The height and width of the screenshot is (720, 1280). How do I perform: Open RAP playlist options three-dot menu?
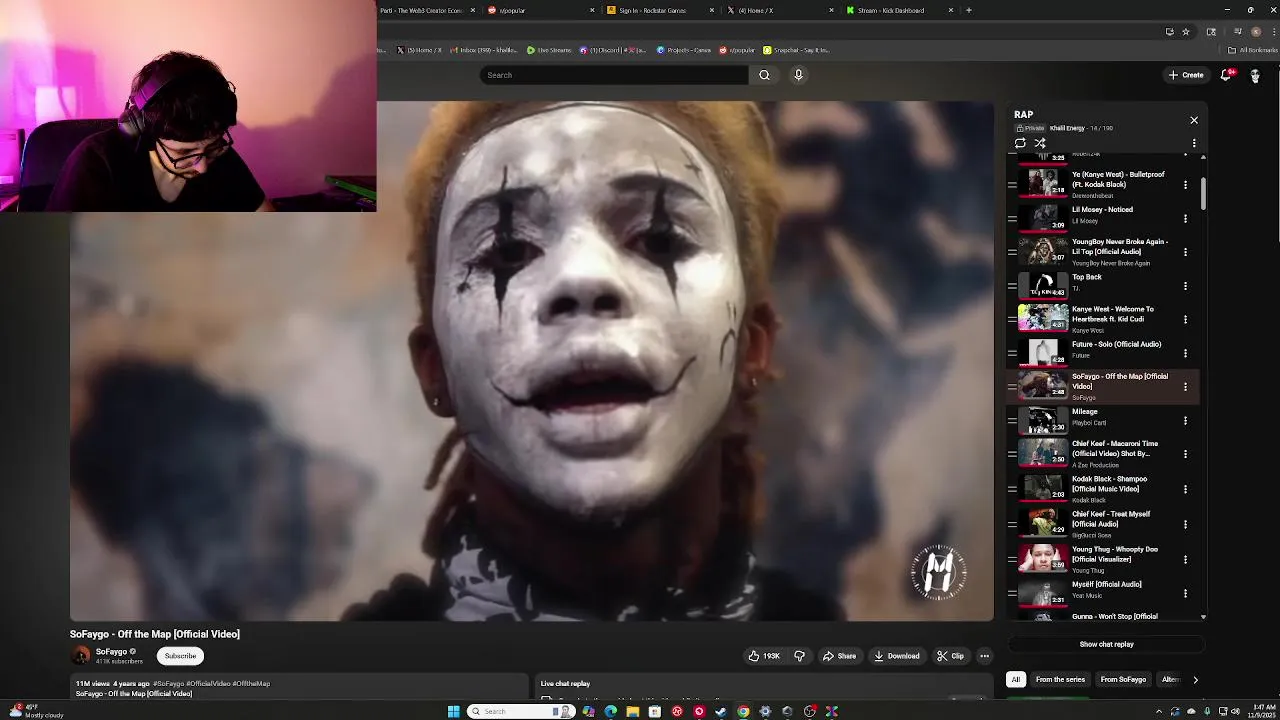(1193, 143)
